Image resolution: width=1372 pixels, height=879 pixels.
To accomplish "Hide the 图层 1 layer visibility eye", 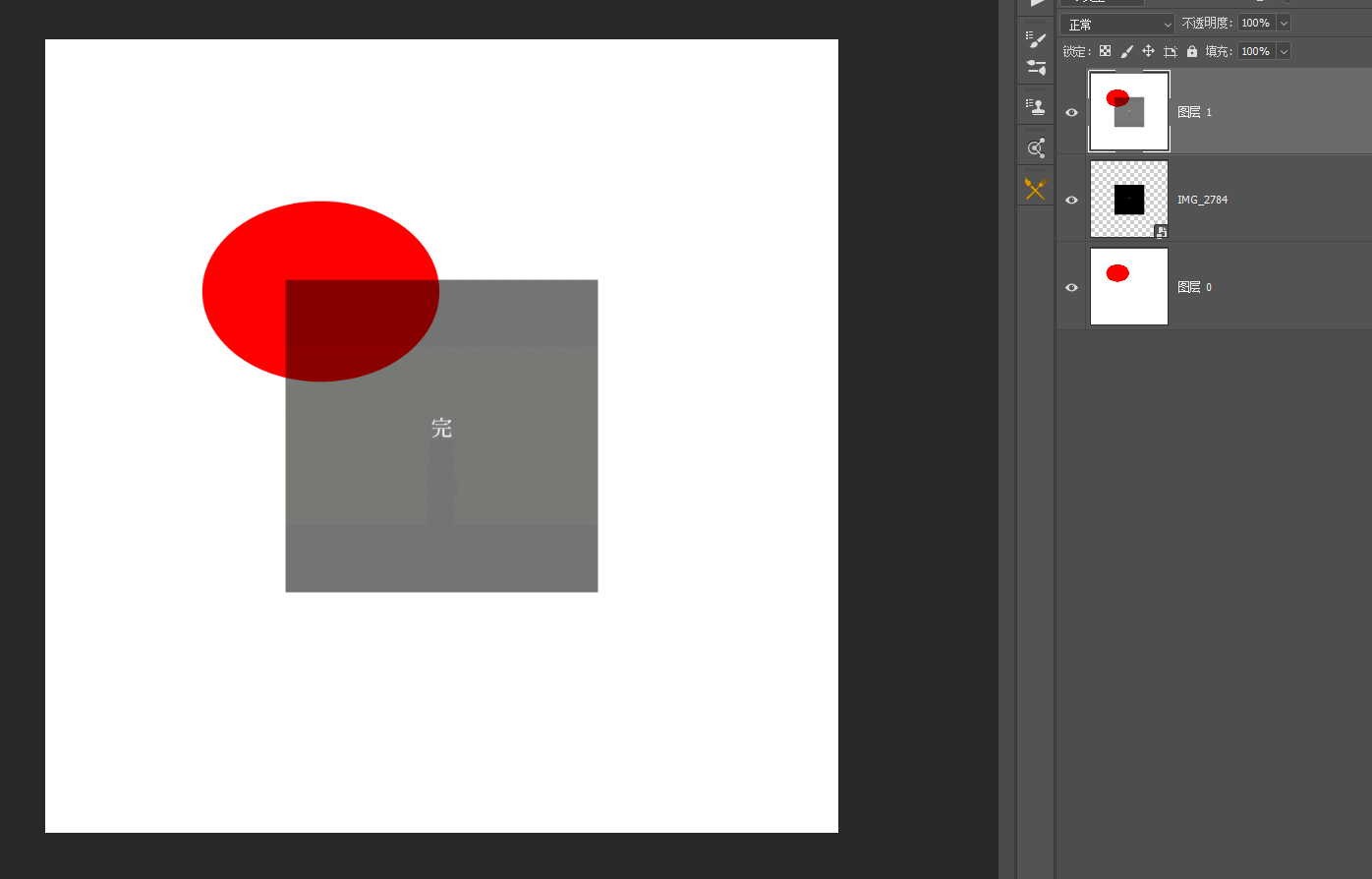I will point(1071,112).
